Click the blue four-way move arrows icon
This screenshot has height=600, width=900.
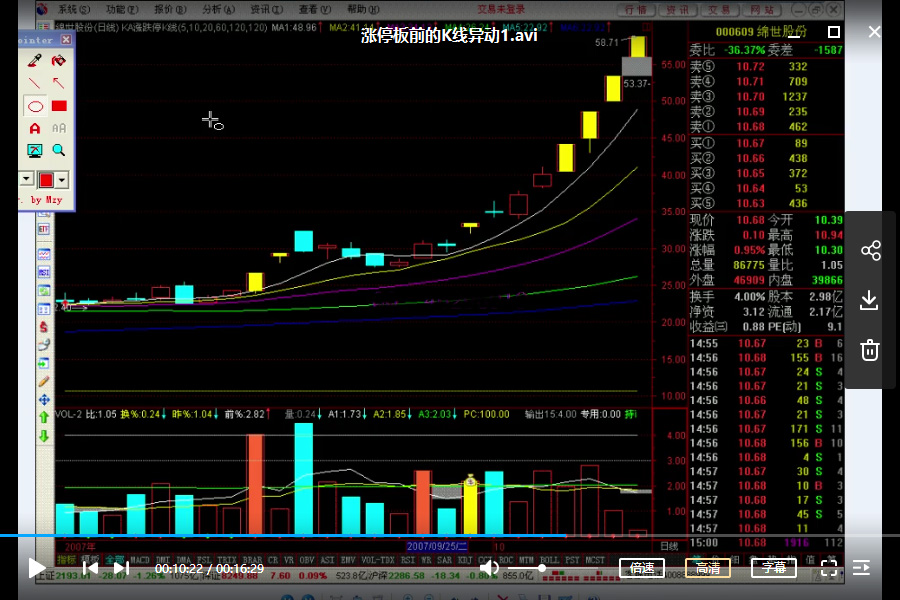[44, 400]
